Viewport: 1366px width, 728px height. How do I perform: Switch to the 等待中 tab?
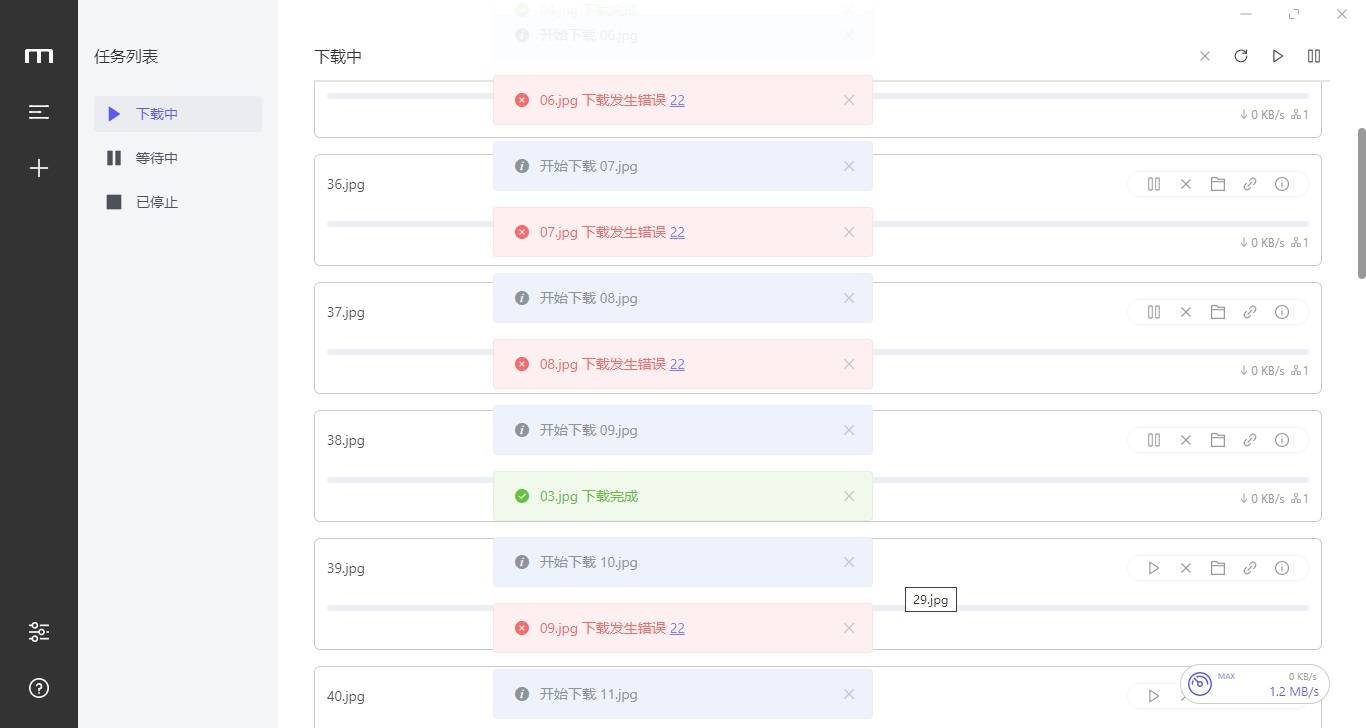click(157, 158)
